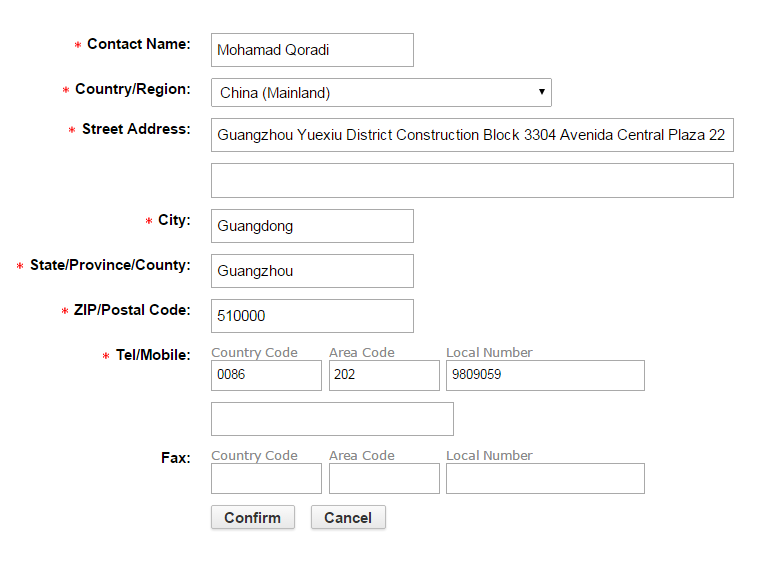Click the State/Province/County field with Guangzhou
This screenshot has height=561, width=767.
tap(312, 271)
